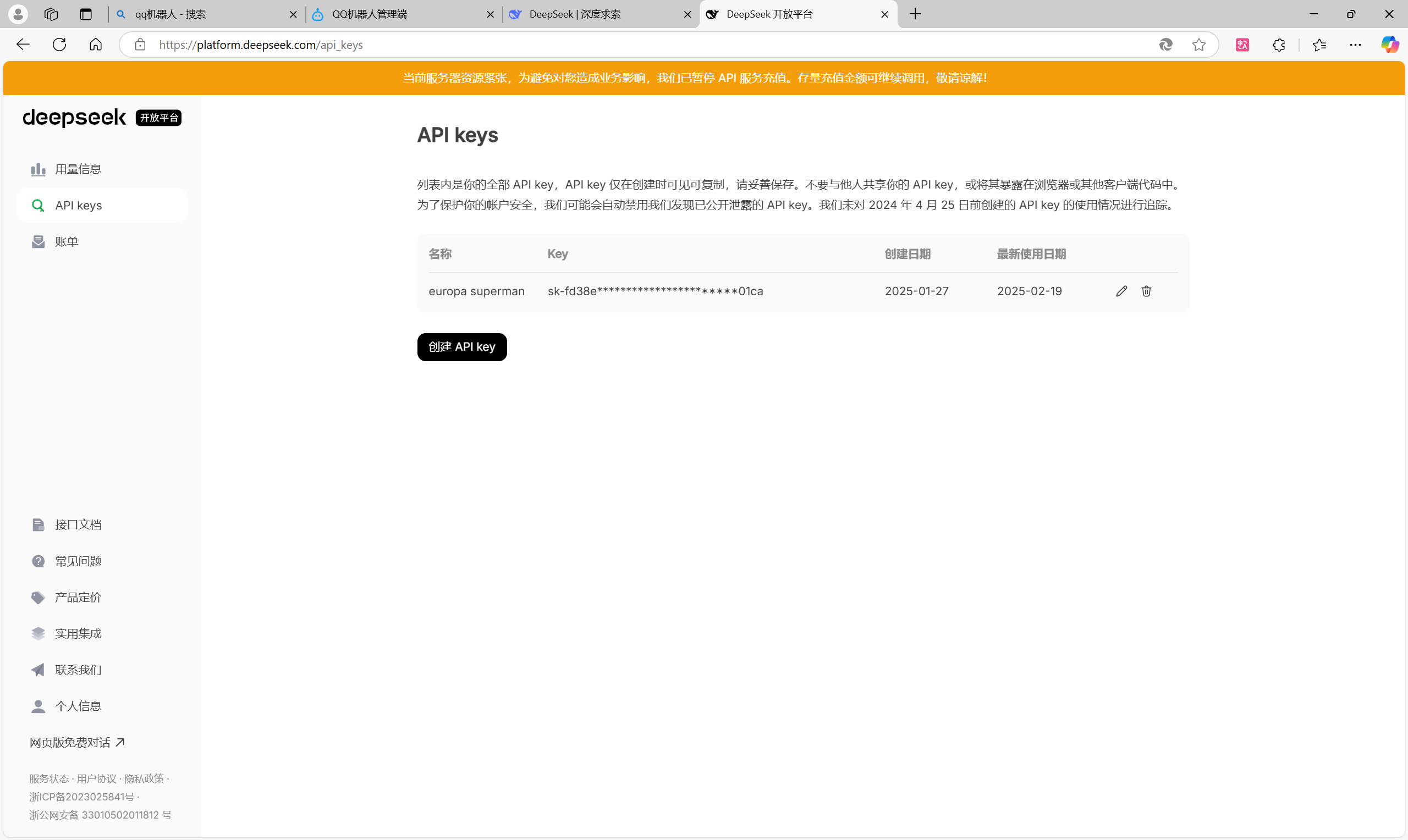Viewport: 1408px width, 840px height.
Task: Open the browser profile avatar
Action: (18, 14)
